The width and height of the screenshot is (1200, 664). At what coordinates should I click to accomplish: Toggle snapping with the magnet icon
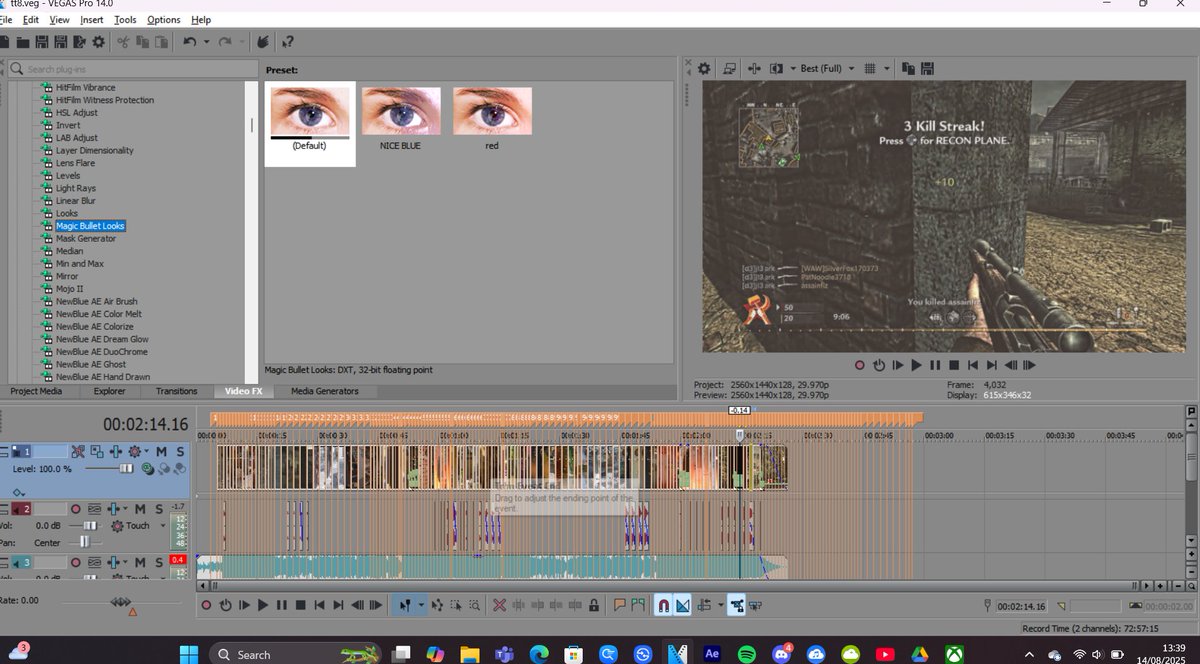point(663,604)
